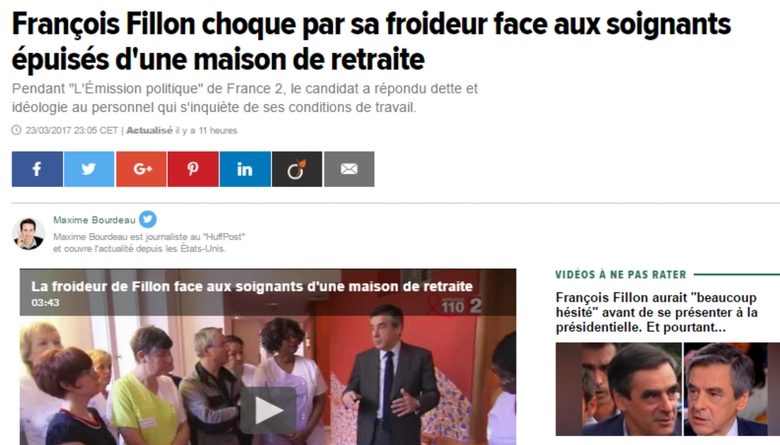Click the video title overlay text
Screen dimensions: 780x445
click(252, 286)
